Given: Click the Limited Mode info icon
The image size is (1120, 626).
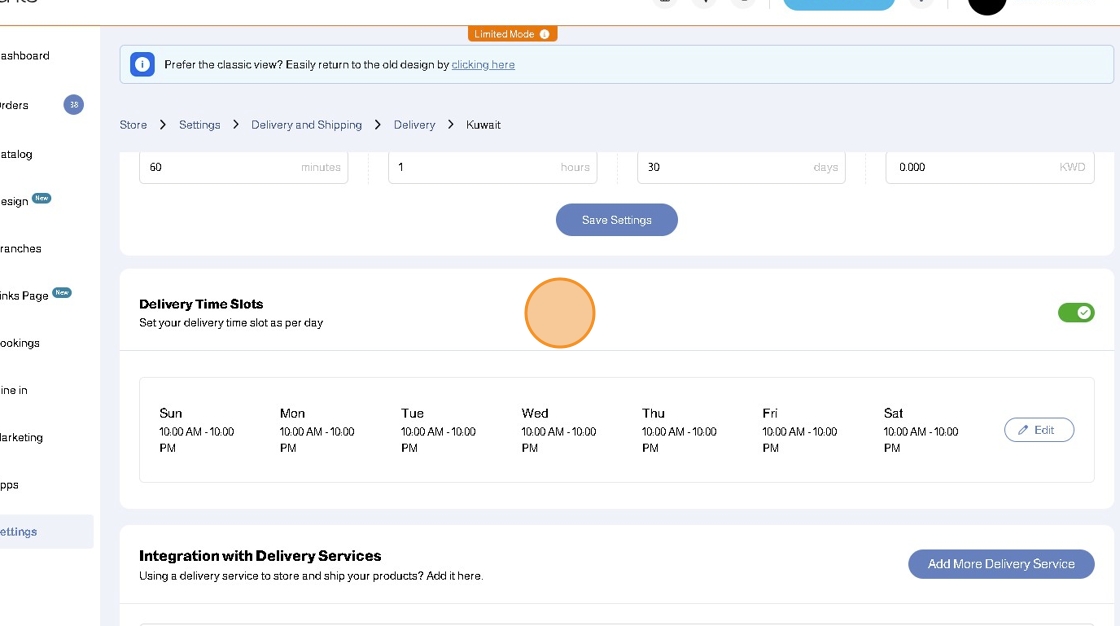Looking at the screenshot, I should (x=544, y=34).
